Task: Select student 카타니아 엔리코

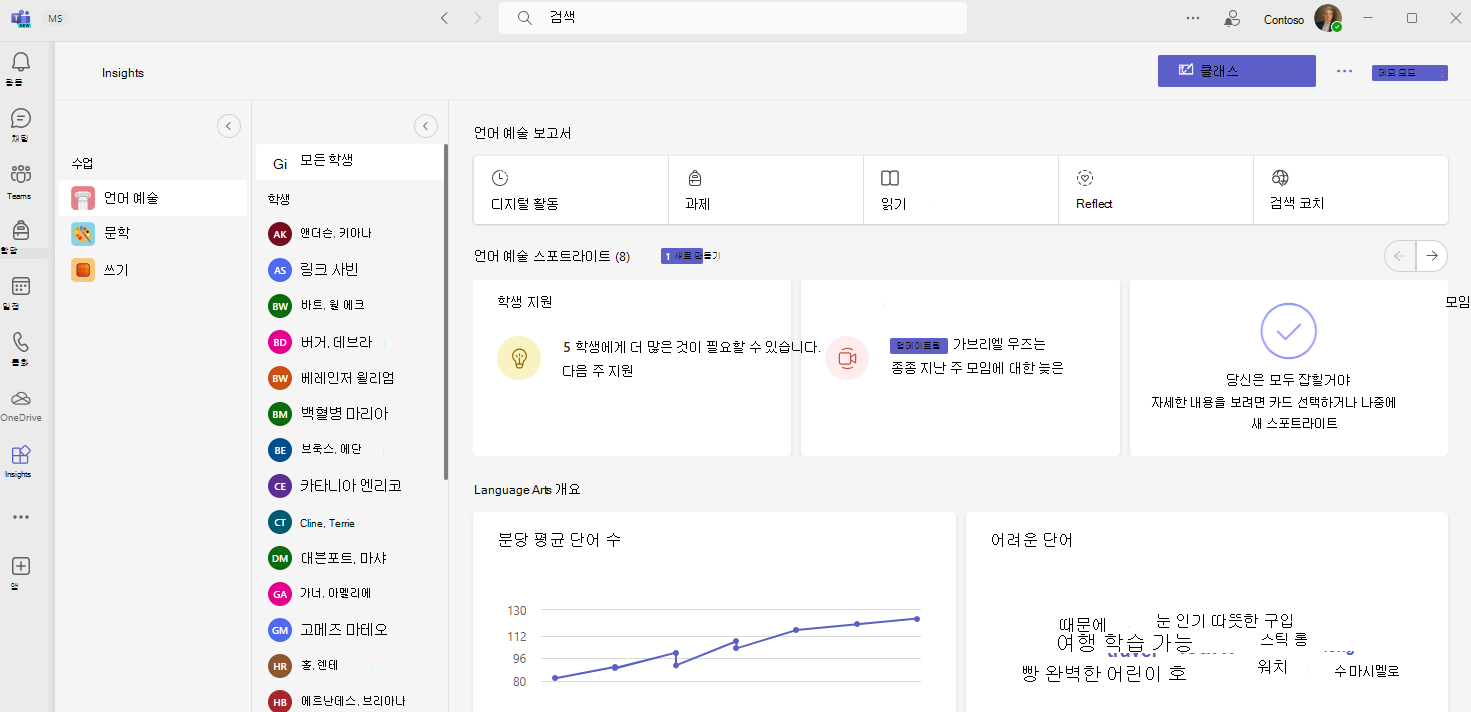Action: click(349, 486)
